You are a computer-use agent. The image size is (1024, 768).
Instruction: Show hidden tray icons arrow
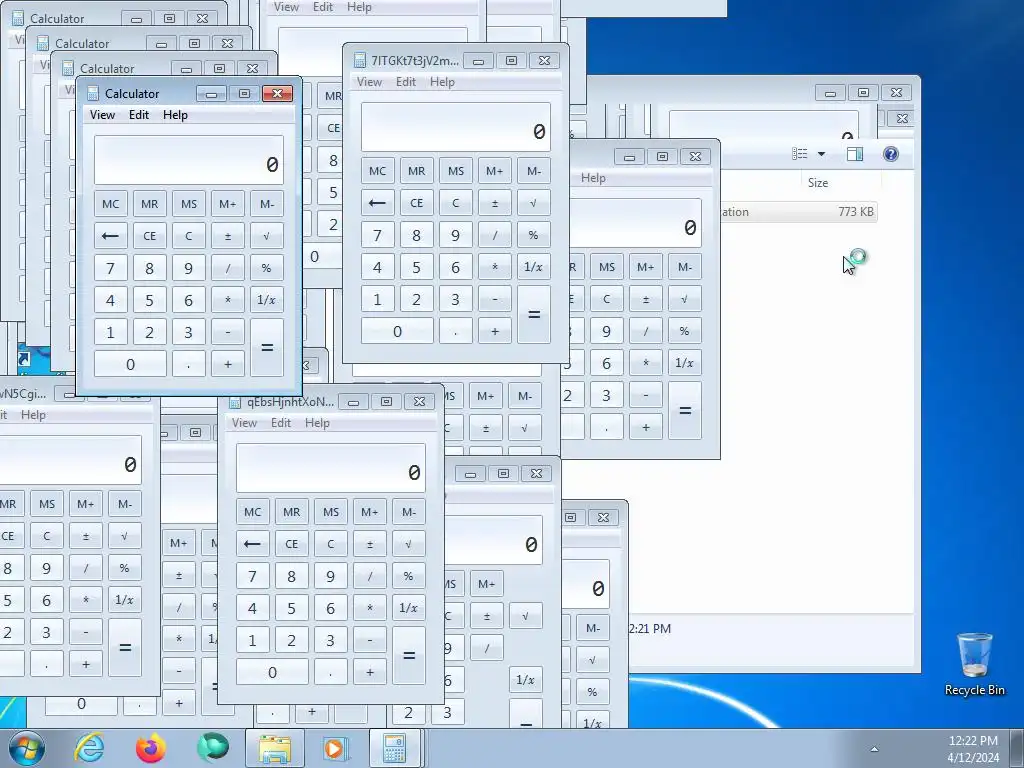click(874, 749)
